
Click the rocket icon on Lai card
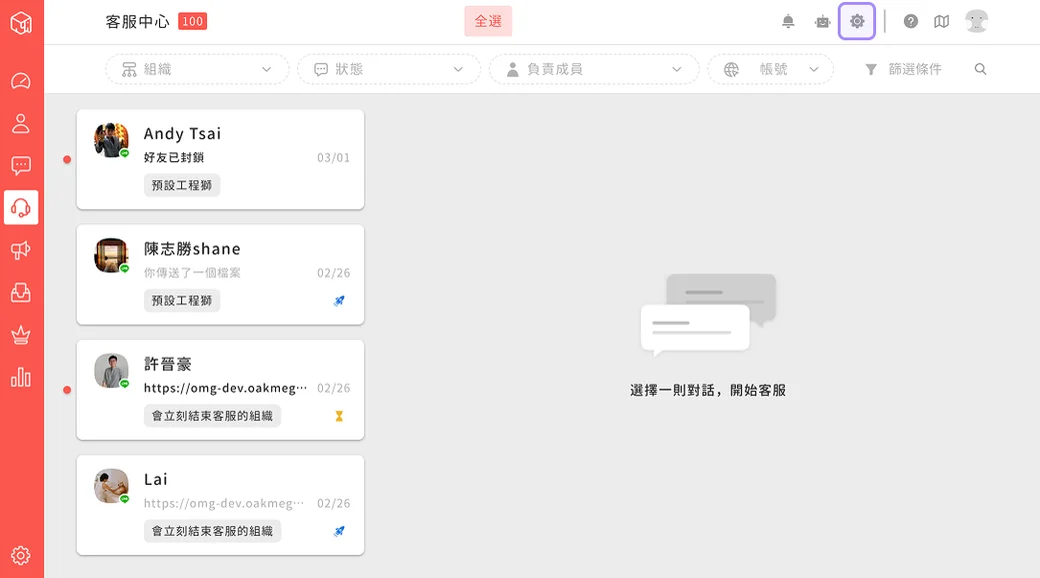339,531
